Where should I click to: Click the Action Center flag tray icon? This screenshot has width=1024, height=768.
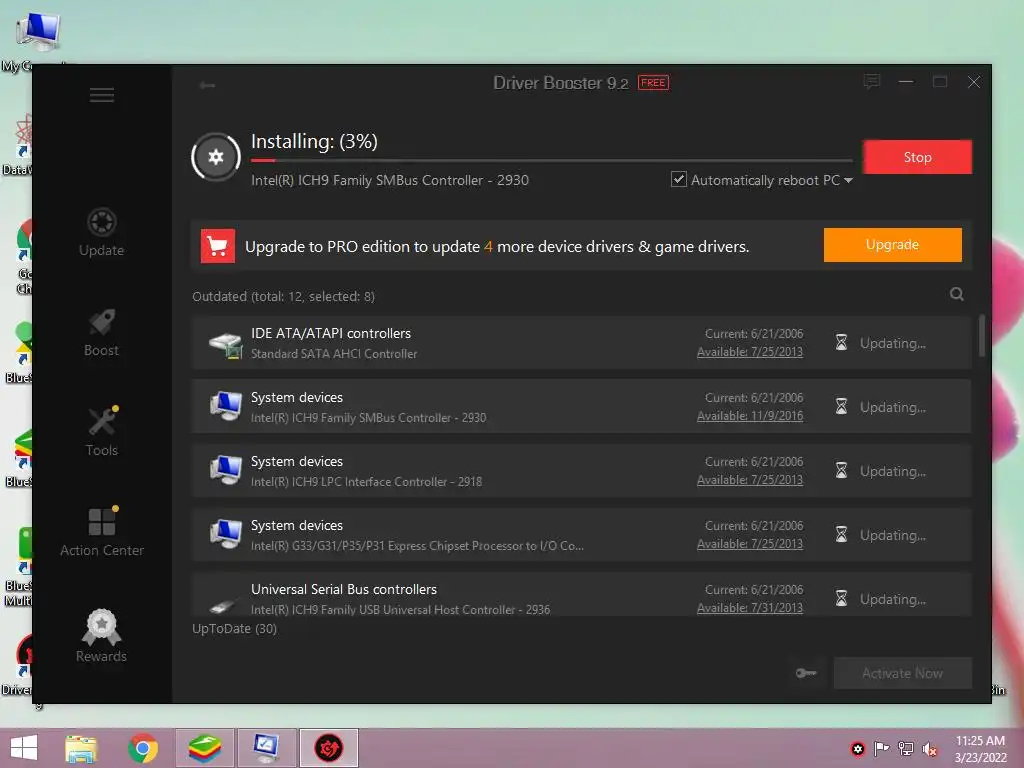point(881,749)
